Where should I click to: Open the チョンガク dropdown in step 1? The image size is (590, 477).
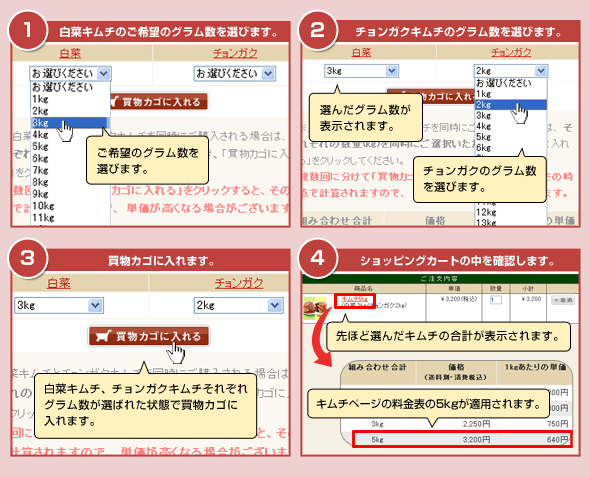point(235,73)
